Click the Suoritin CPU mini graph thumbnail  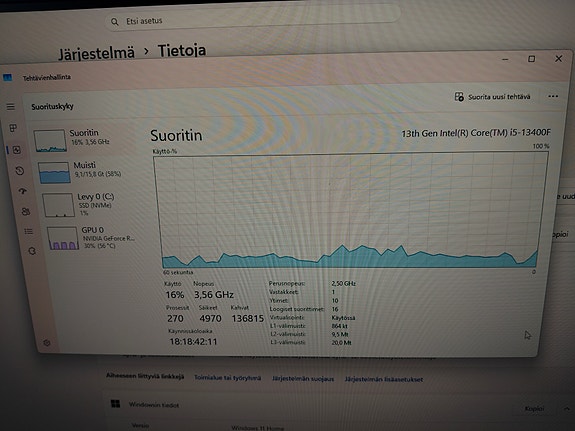click(x=50, y=140)
